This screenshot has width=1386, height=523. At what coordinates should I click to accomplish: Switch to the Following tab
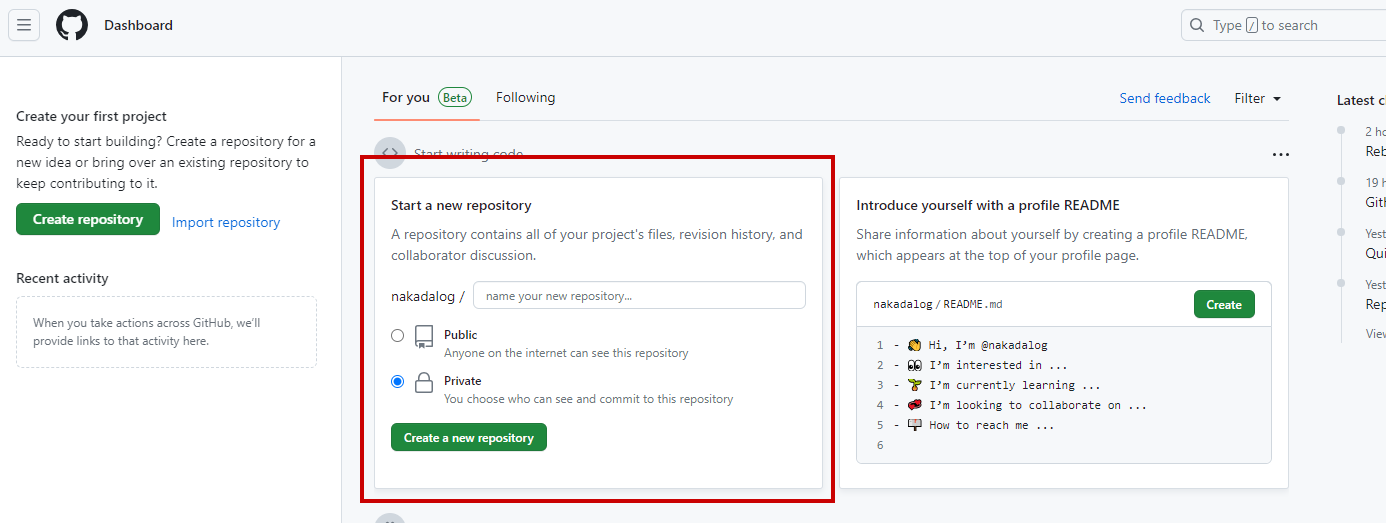(525, 97)
